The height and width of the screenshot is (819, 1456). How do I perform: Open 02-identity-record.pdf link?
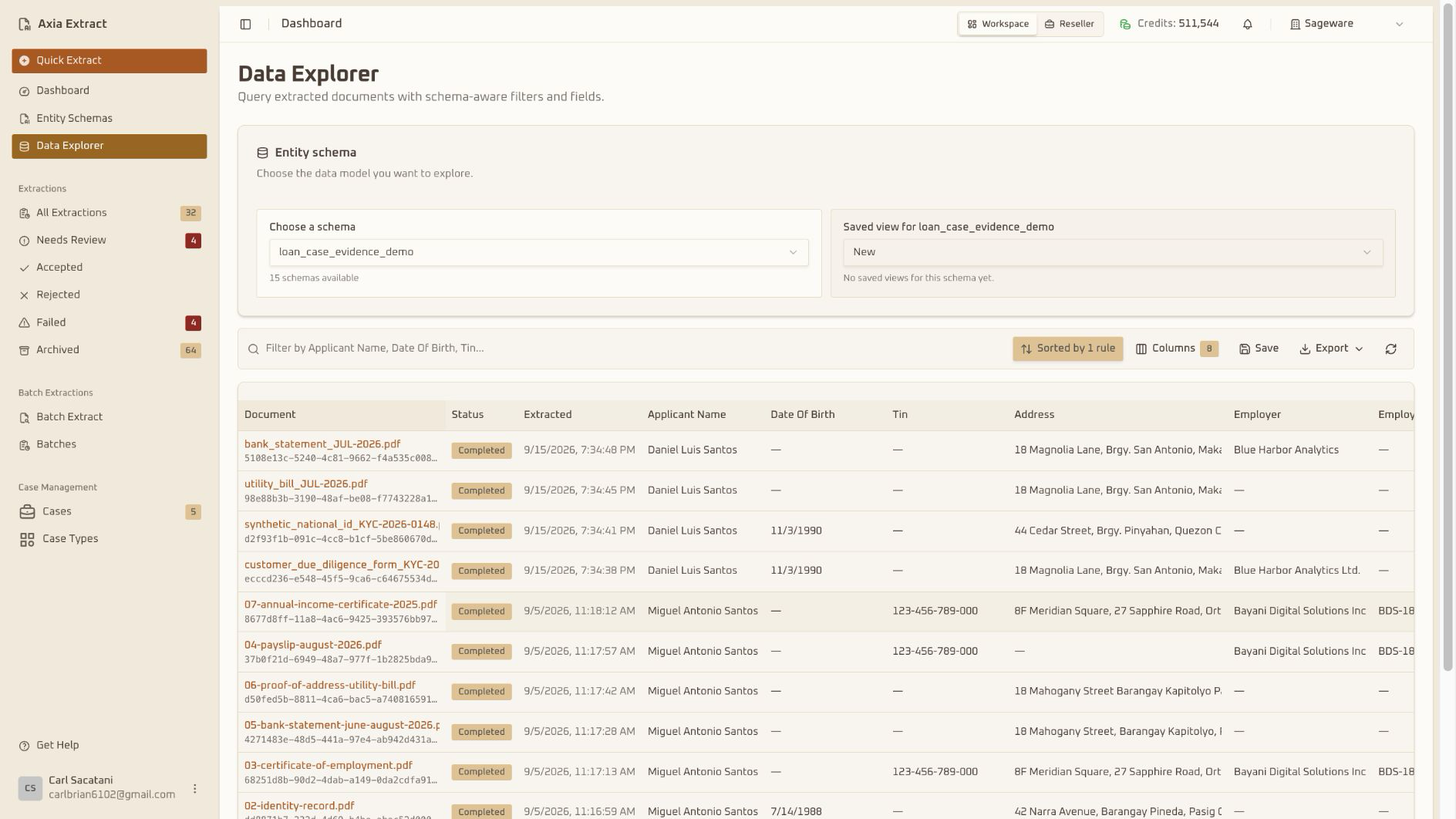click(x=299, y=806)
